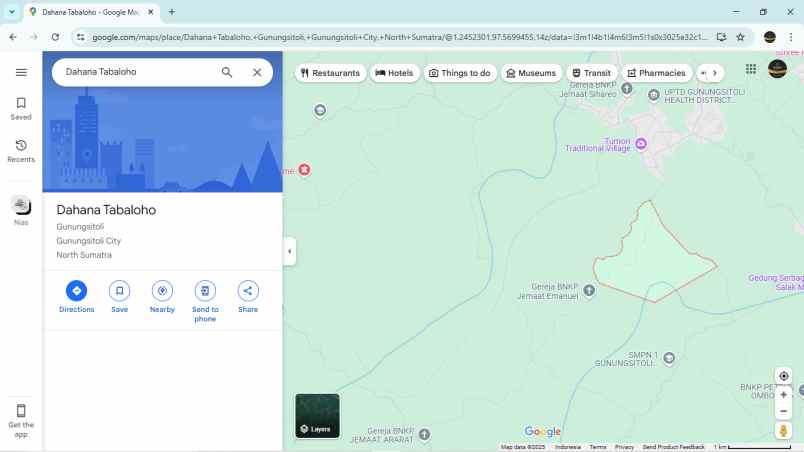Viewport: 804px width, 452px height.
Task: Open Recents in the sidebar
Action: pyautogui.click(x=21, y=151)
